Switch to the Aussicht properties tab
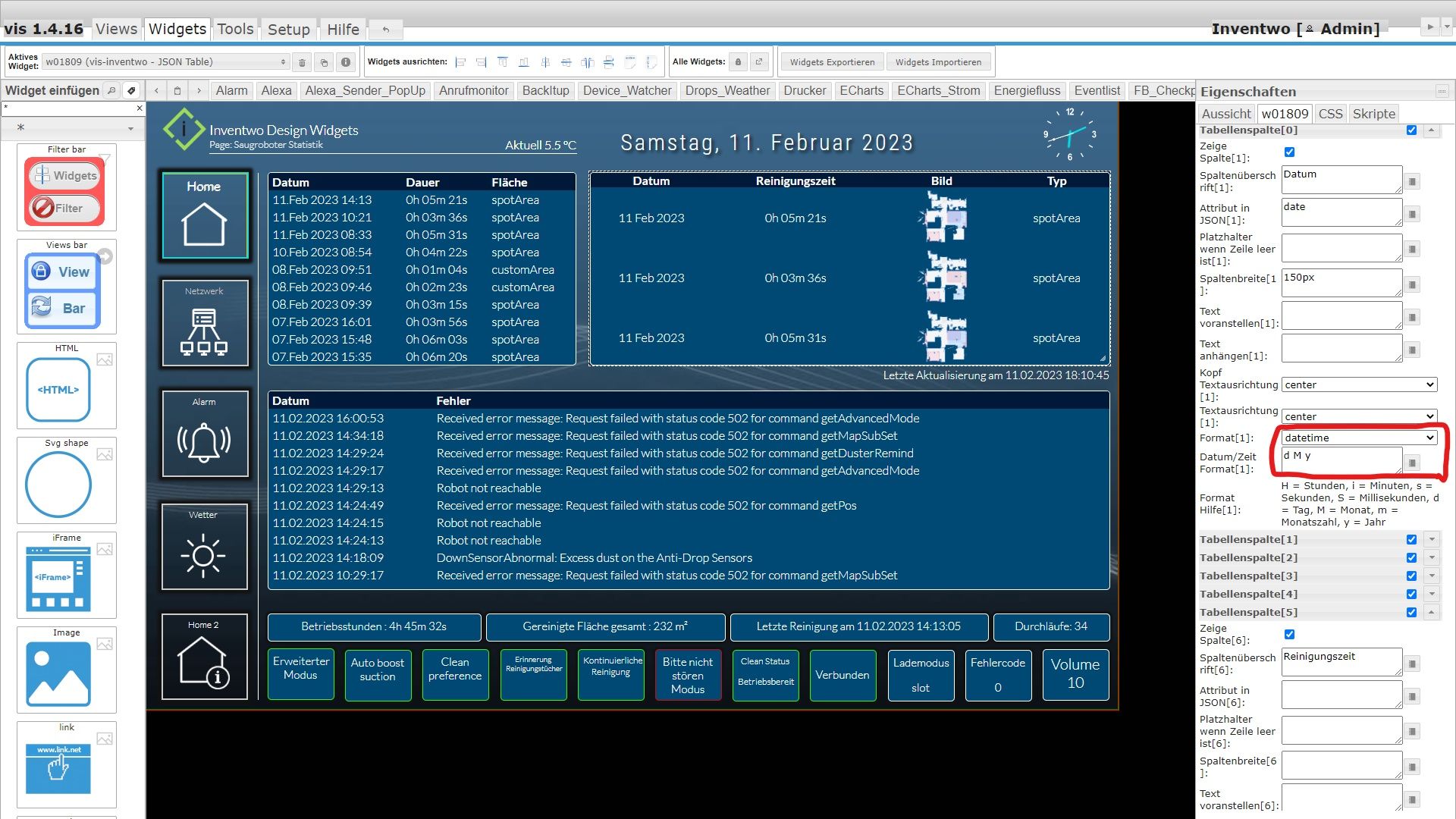The image size is (1456, 819). coord(1226,114)
